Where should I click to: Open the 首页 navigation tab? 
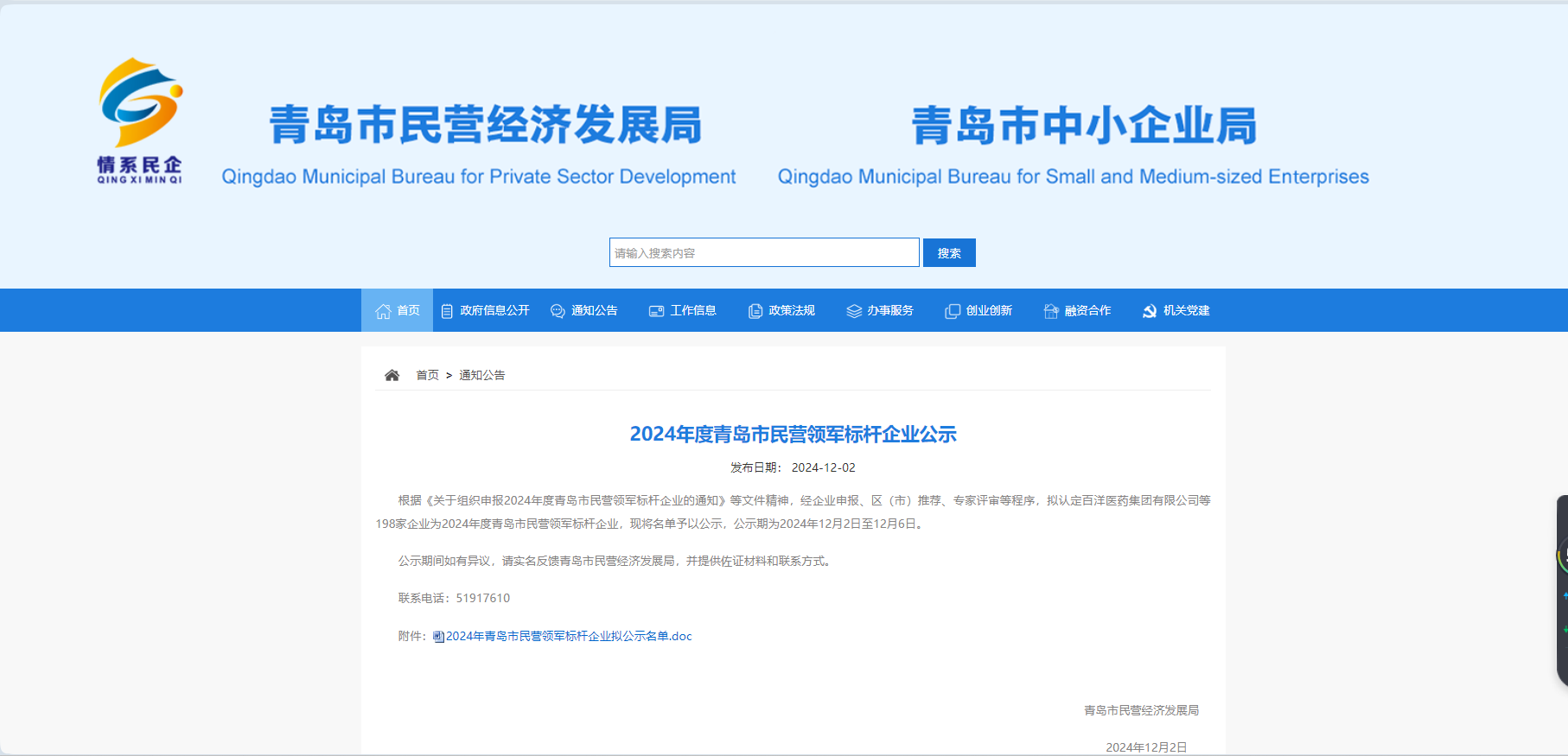click(x=397, y=310)
